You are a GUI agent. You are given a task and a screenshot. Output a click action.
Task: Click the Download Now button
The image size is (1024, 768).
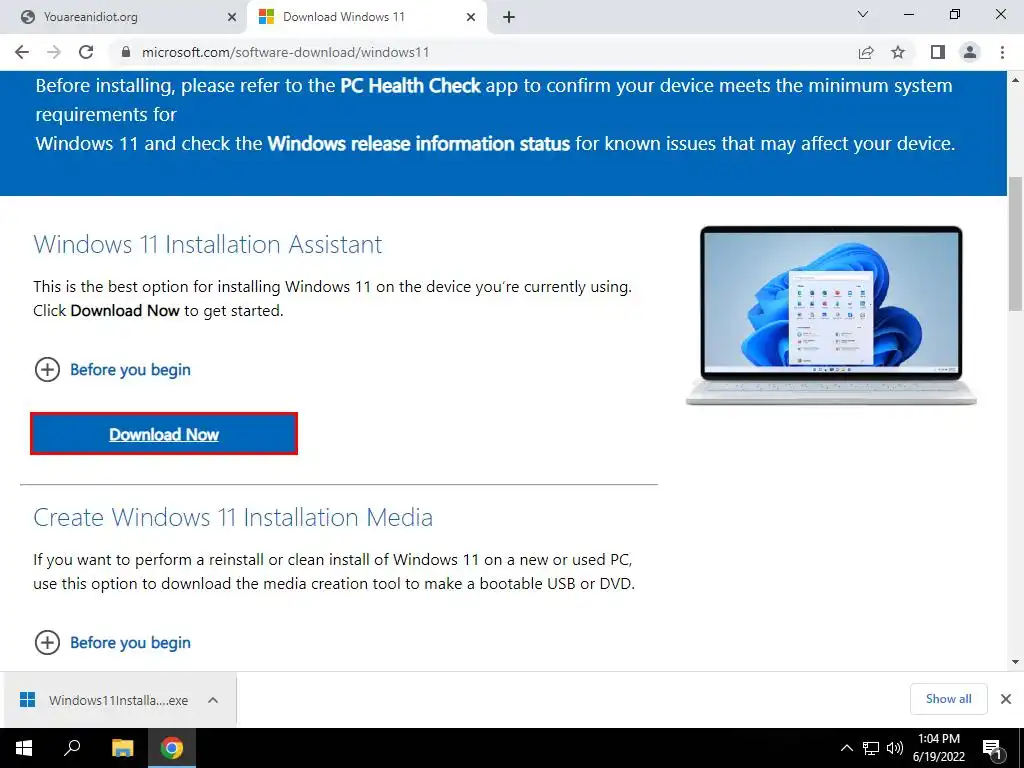pos(164,434)
